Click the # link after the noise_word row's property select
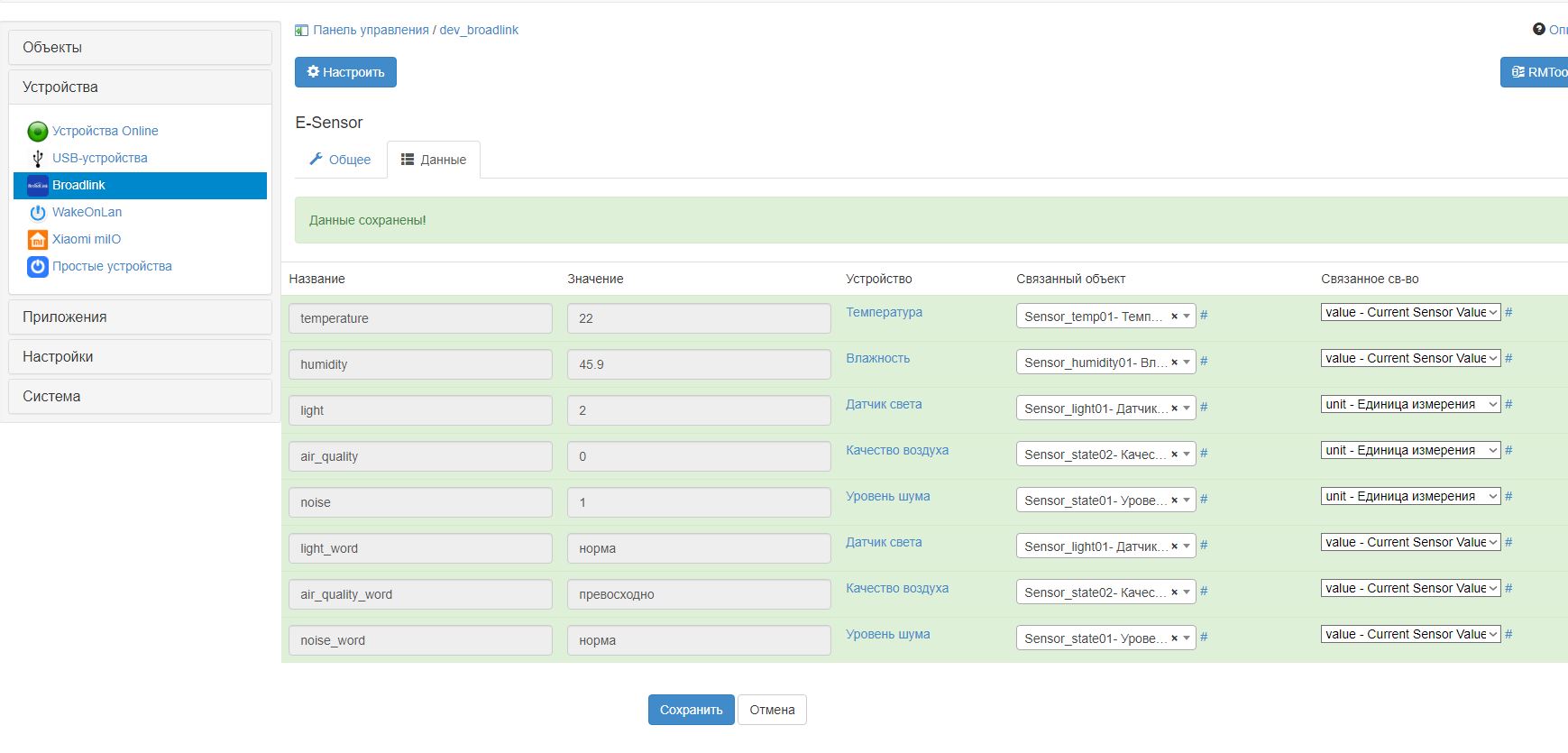 (1508, 634)
